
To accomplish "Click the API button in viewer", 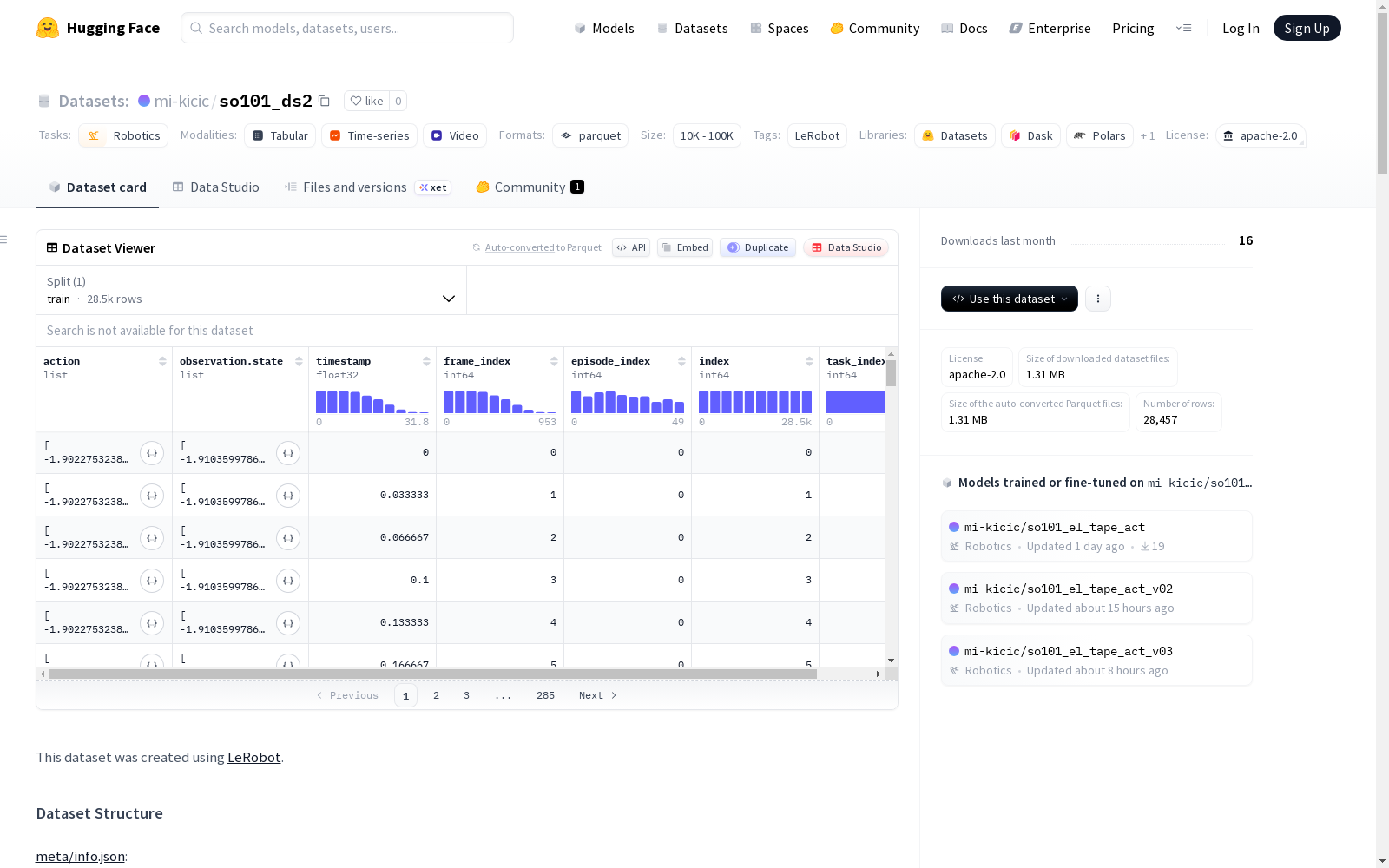I will pyautogui.click(x=631, y=247).
